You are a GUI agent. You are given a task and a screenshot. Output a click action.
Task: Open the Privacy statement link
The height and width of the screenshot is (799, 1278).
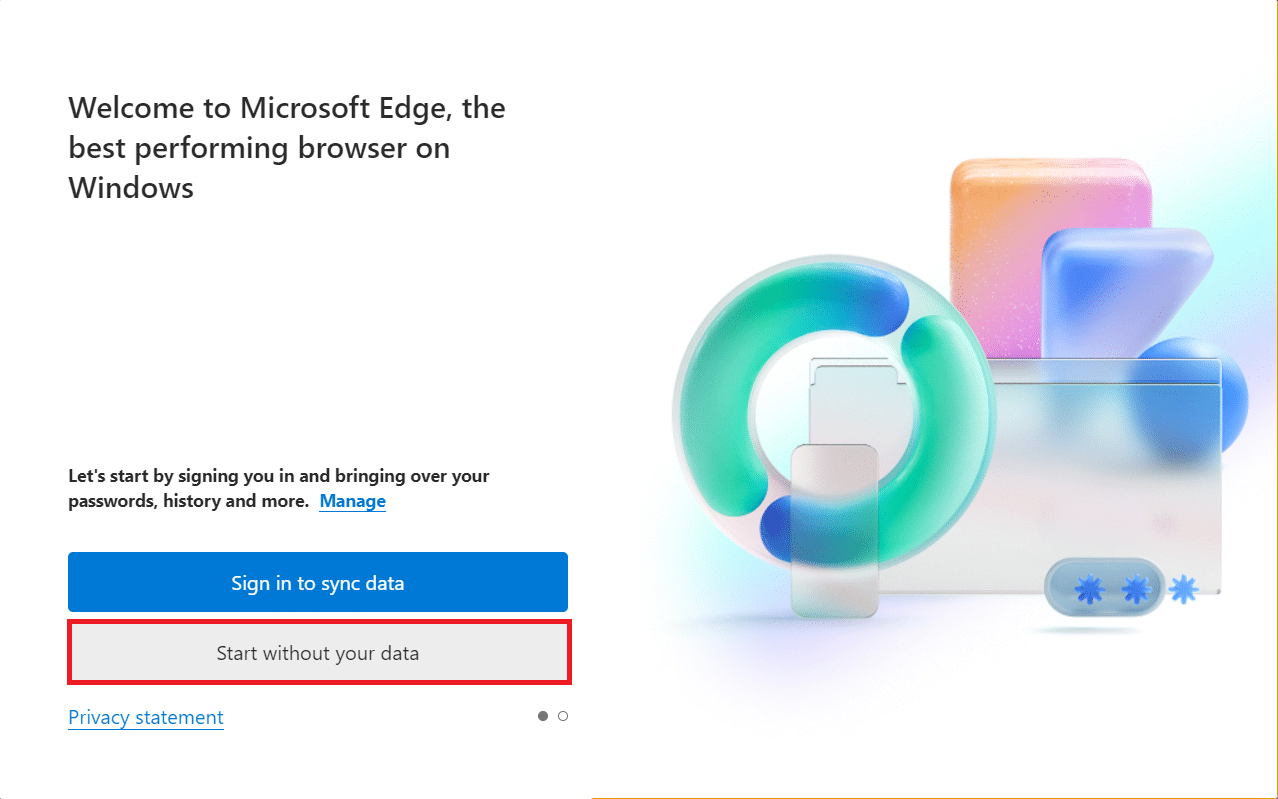pos(146,717)
